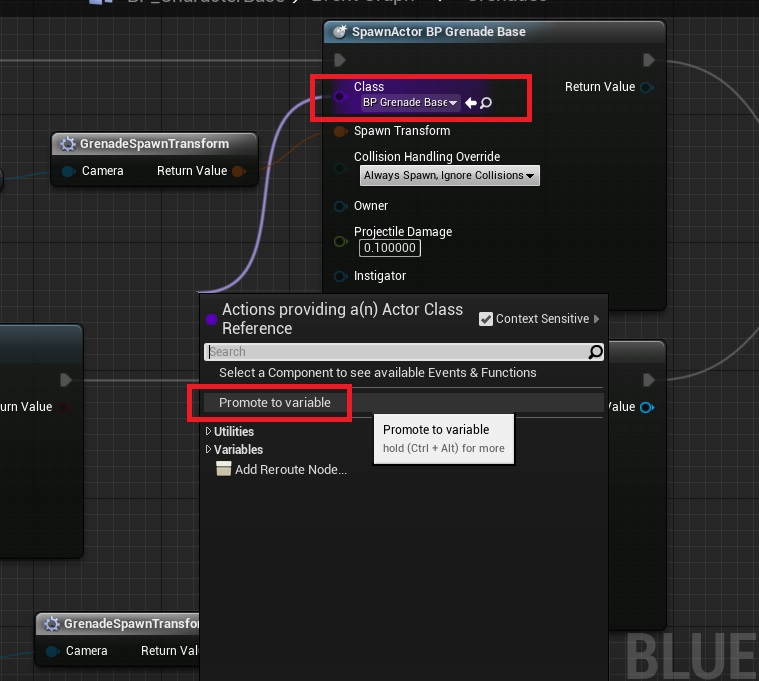Open the Collision Handling Override dropdown

(x=449, y=176)
